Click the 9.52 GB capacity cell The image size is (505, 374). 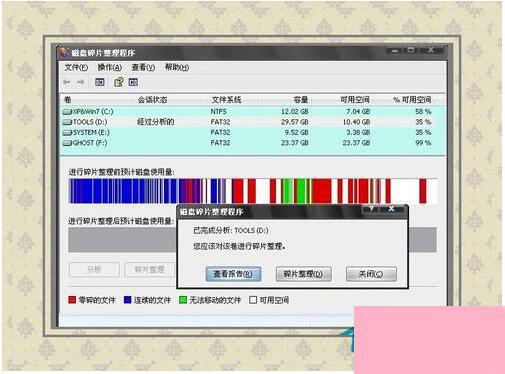pyautogui.click(x=296, y=133)
